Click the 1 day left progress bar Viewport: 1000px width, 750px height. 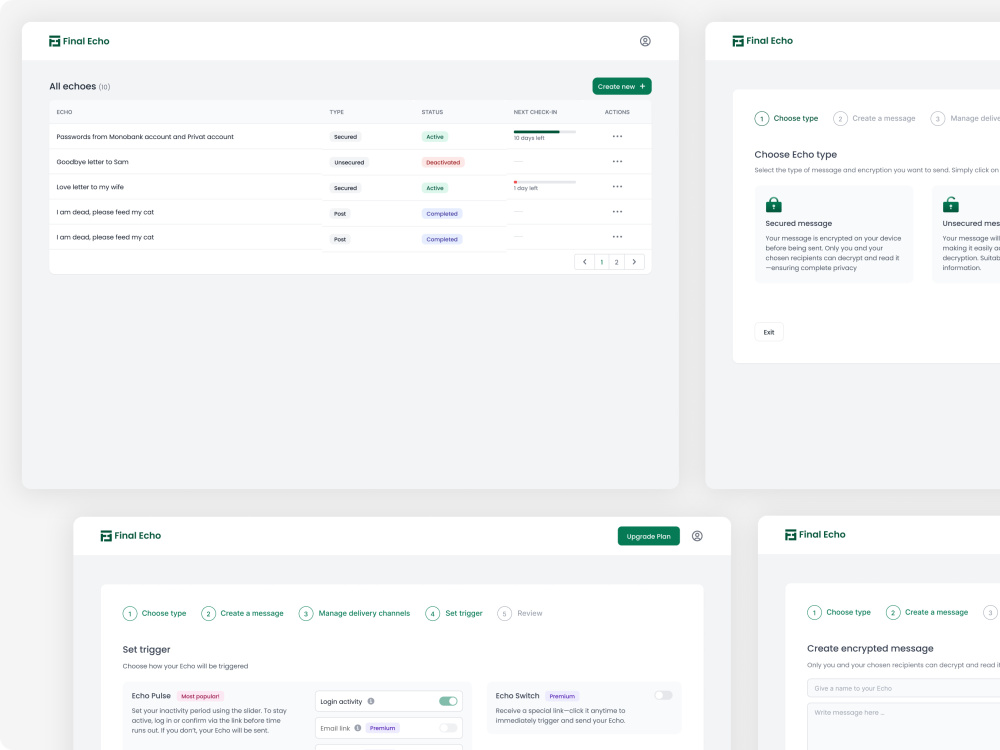pos(545,182)
